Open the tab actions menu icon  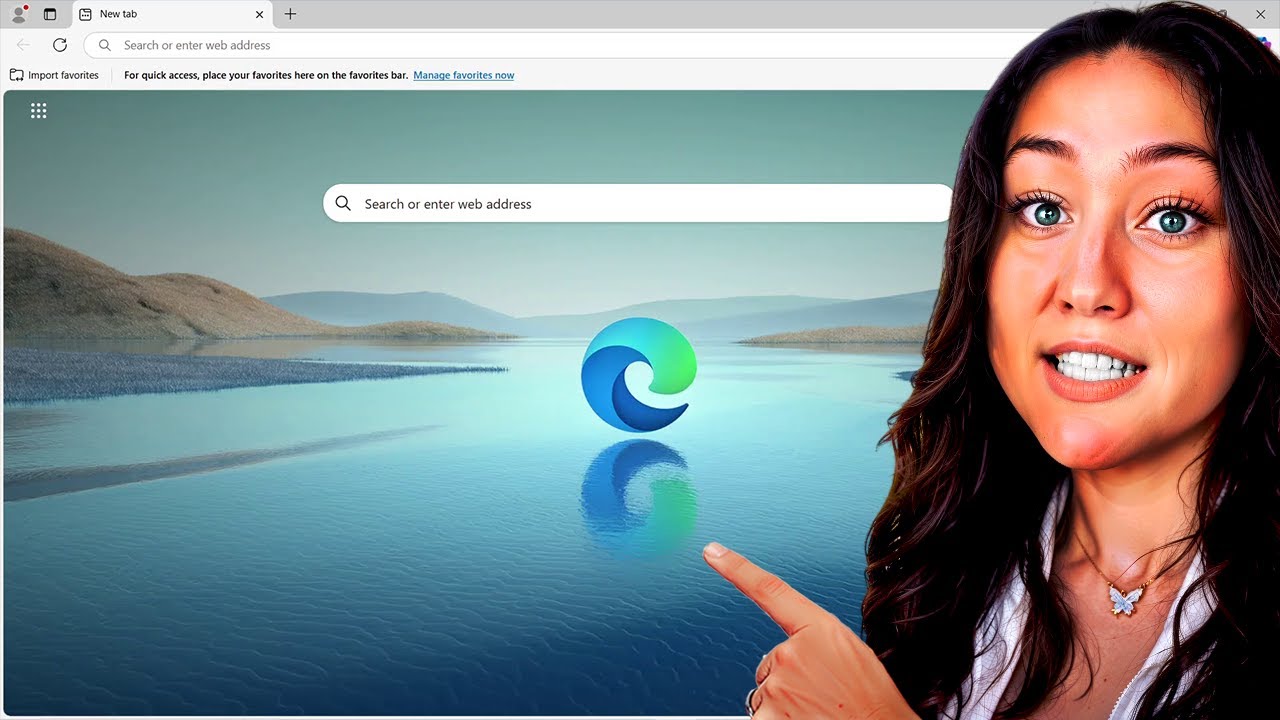tap(50, 14)
